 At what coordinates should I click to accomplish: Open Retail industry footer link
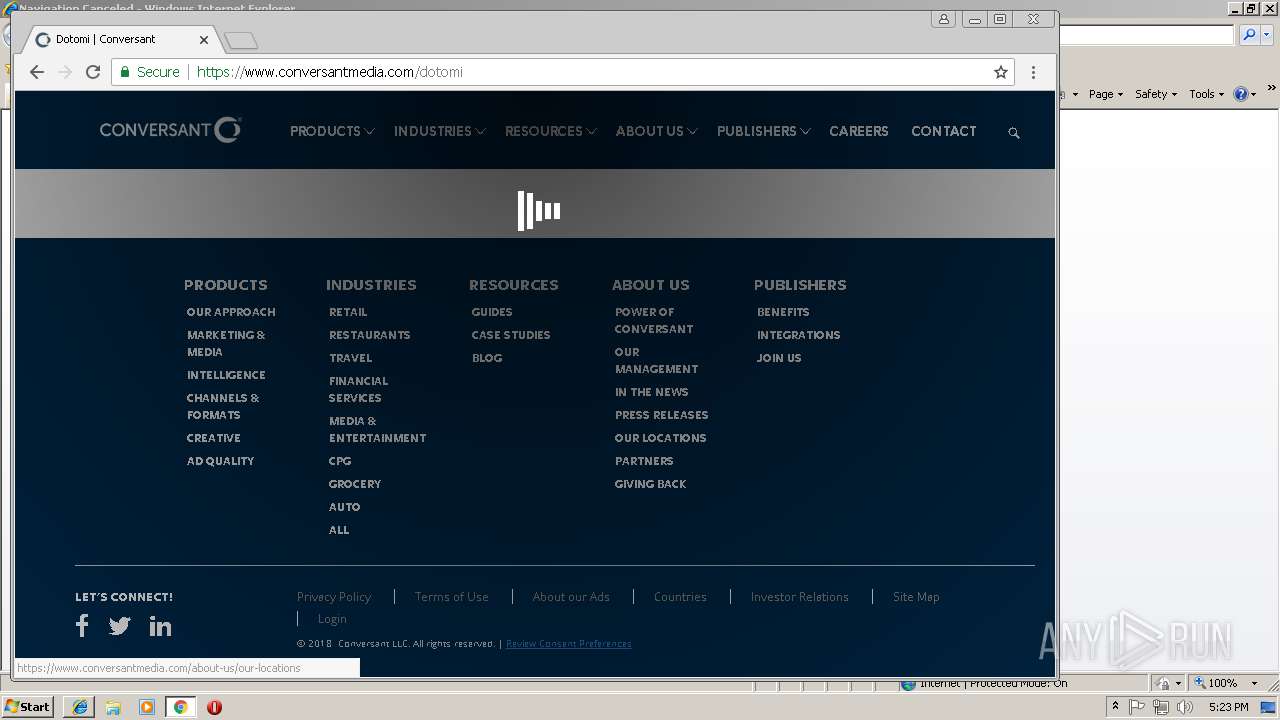point(348,312)
